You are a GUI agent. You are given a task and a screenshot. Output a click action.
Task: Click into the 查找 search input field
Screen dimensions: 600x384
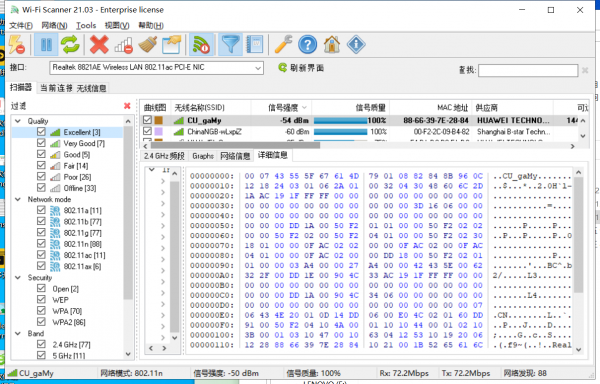pyautogui.click(x=528, y=70)
